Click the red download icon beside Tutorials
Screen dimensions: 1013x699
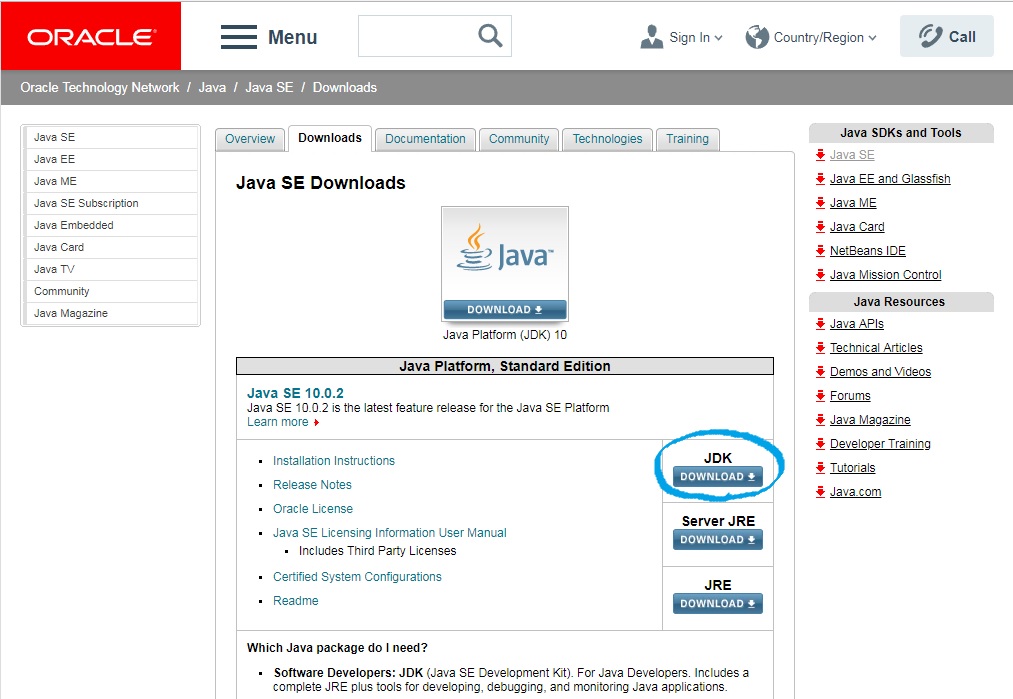820,467
